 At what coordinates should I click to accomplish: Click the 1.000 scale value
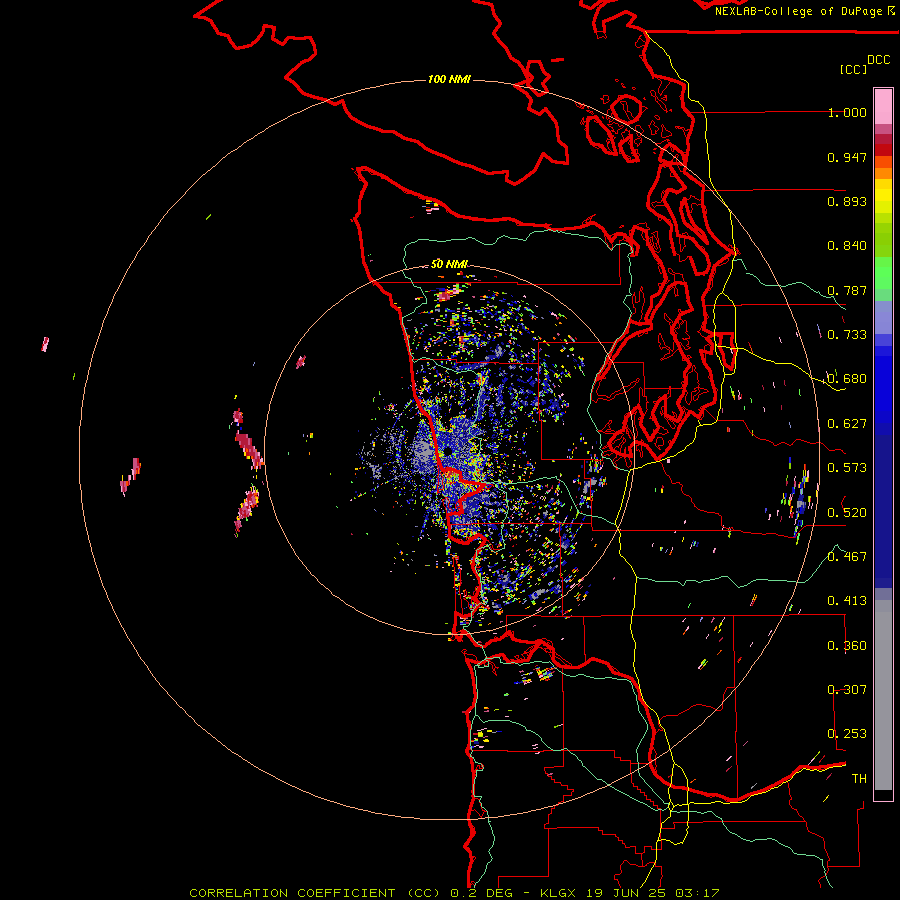click(847, 112)
